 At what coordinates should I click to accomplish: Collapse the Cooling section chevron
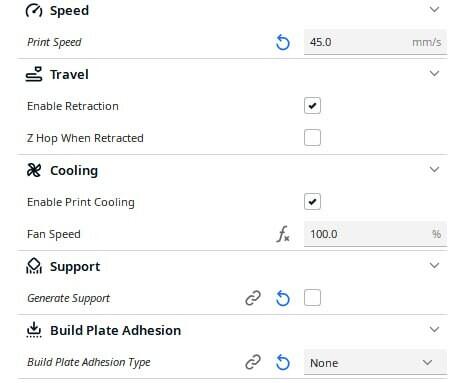434,169
